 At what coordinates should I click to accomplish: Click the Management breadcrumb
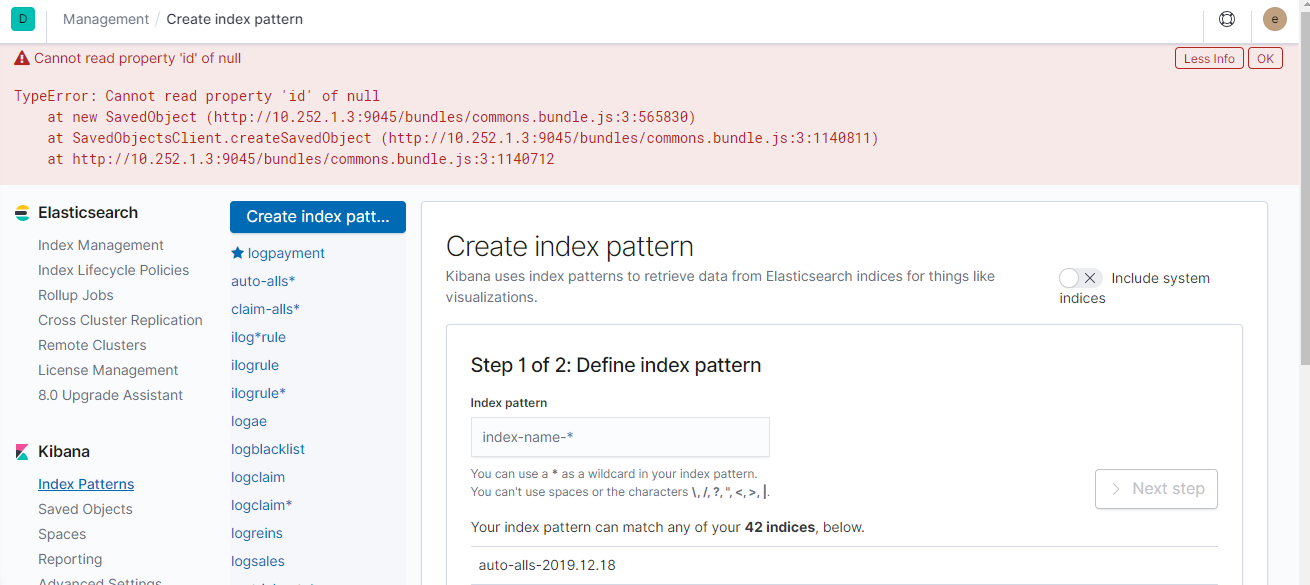(106, 19)
